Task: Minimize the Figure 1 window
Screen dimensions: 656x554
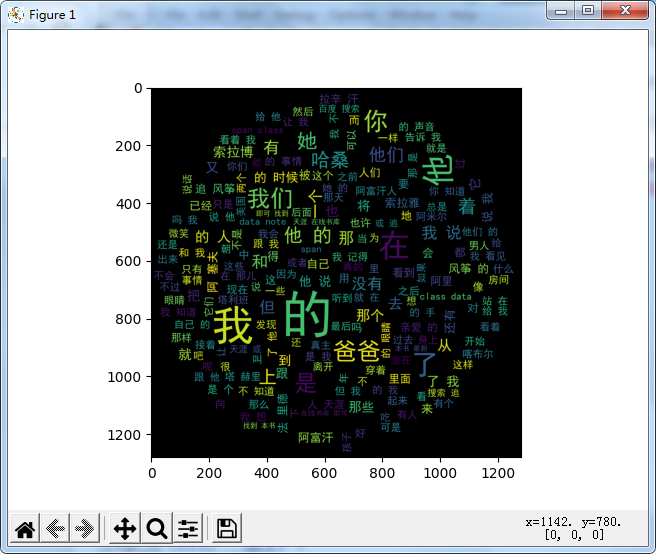Action: tap(561, 11)
